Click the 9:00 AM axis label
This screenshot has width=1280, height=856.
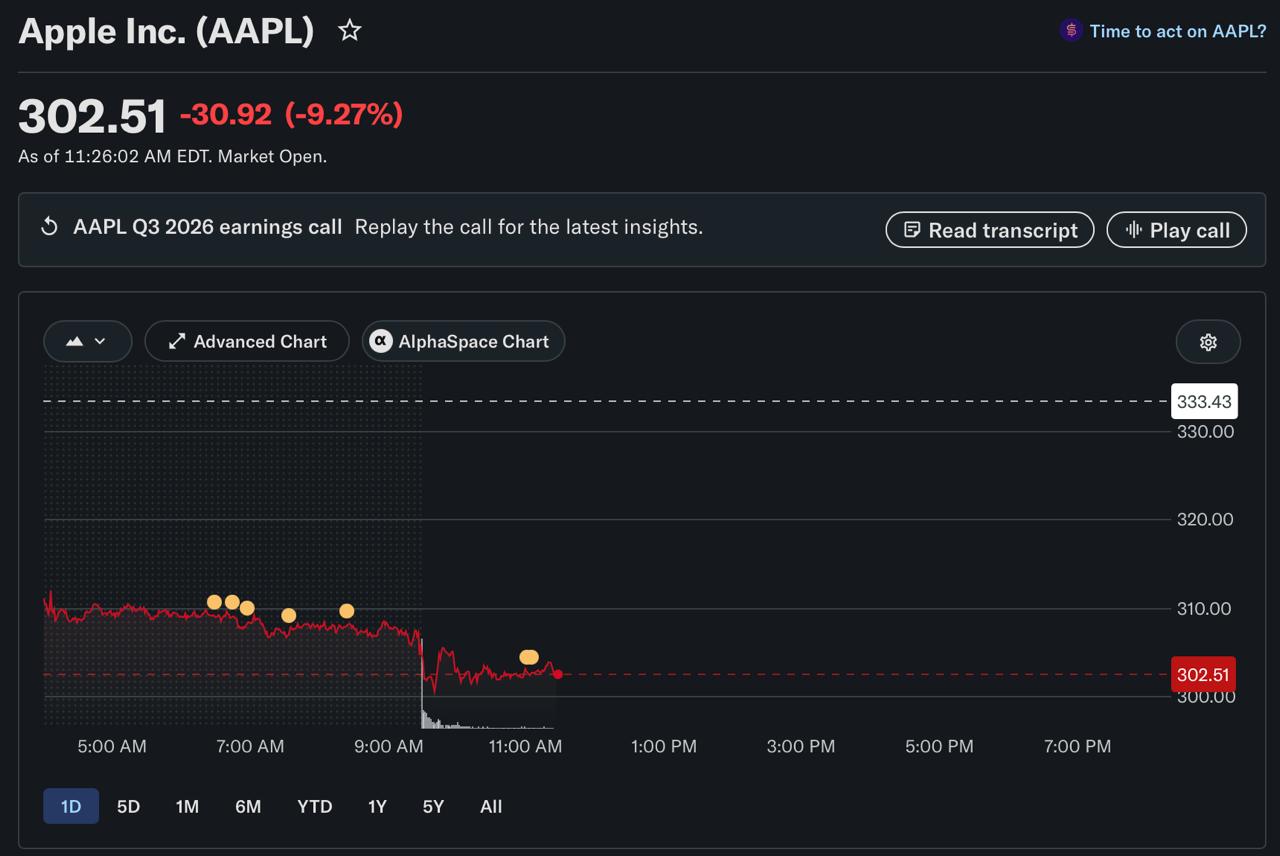[388, 746]
